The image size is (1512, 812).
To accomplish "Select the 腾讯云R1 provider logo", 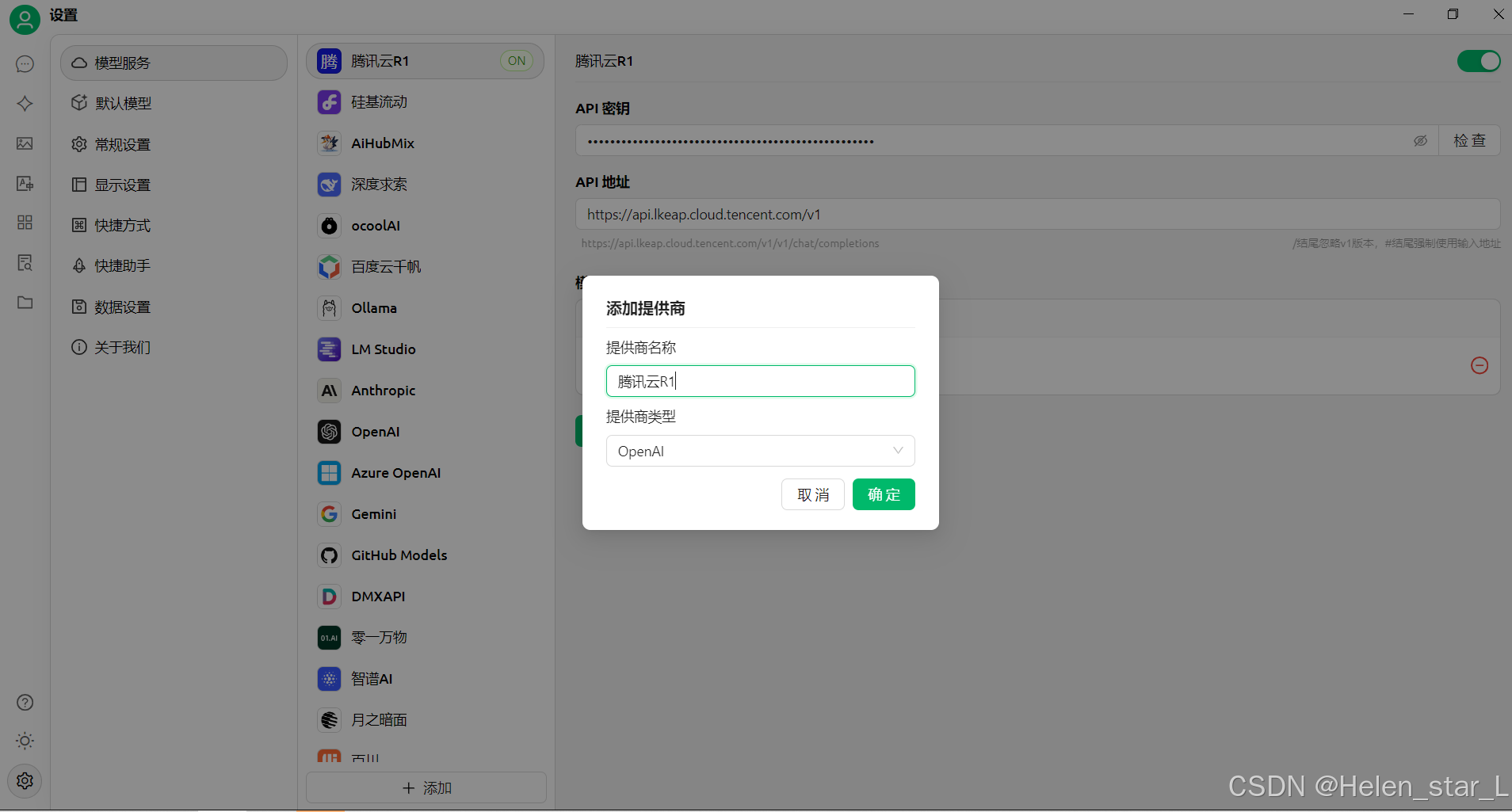I will pos(329,61).
